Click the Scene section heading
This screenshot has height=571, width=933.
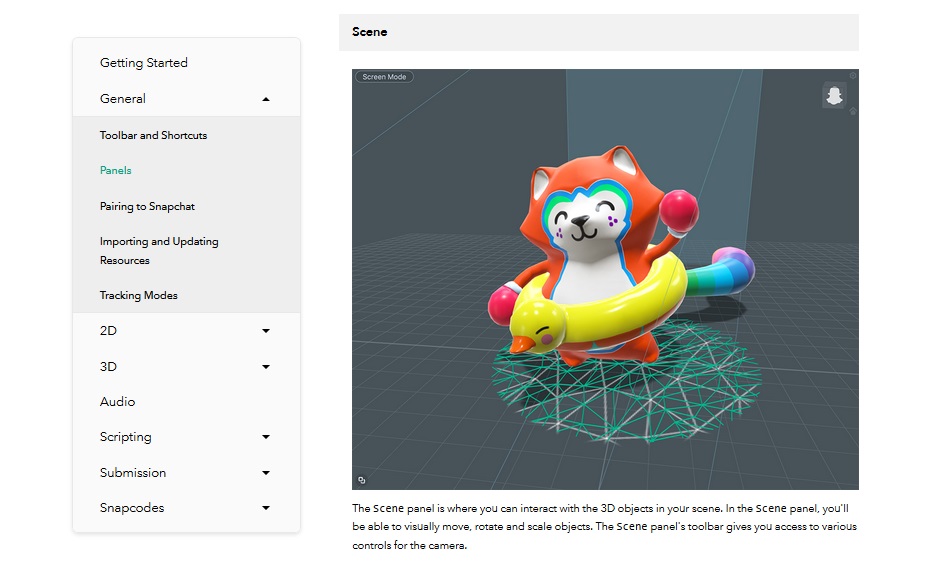(x=370, y=32)
